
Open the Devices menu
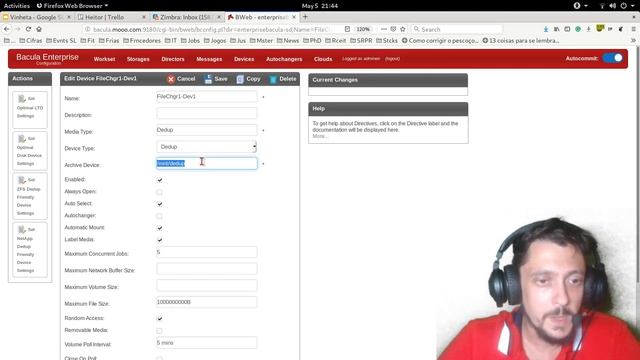pos(244,59)
